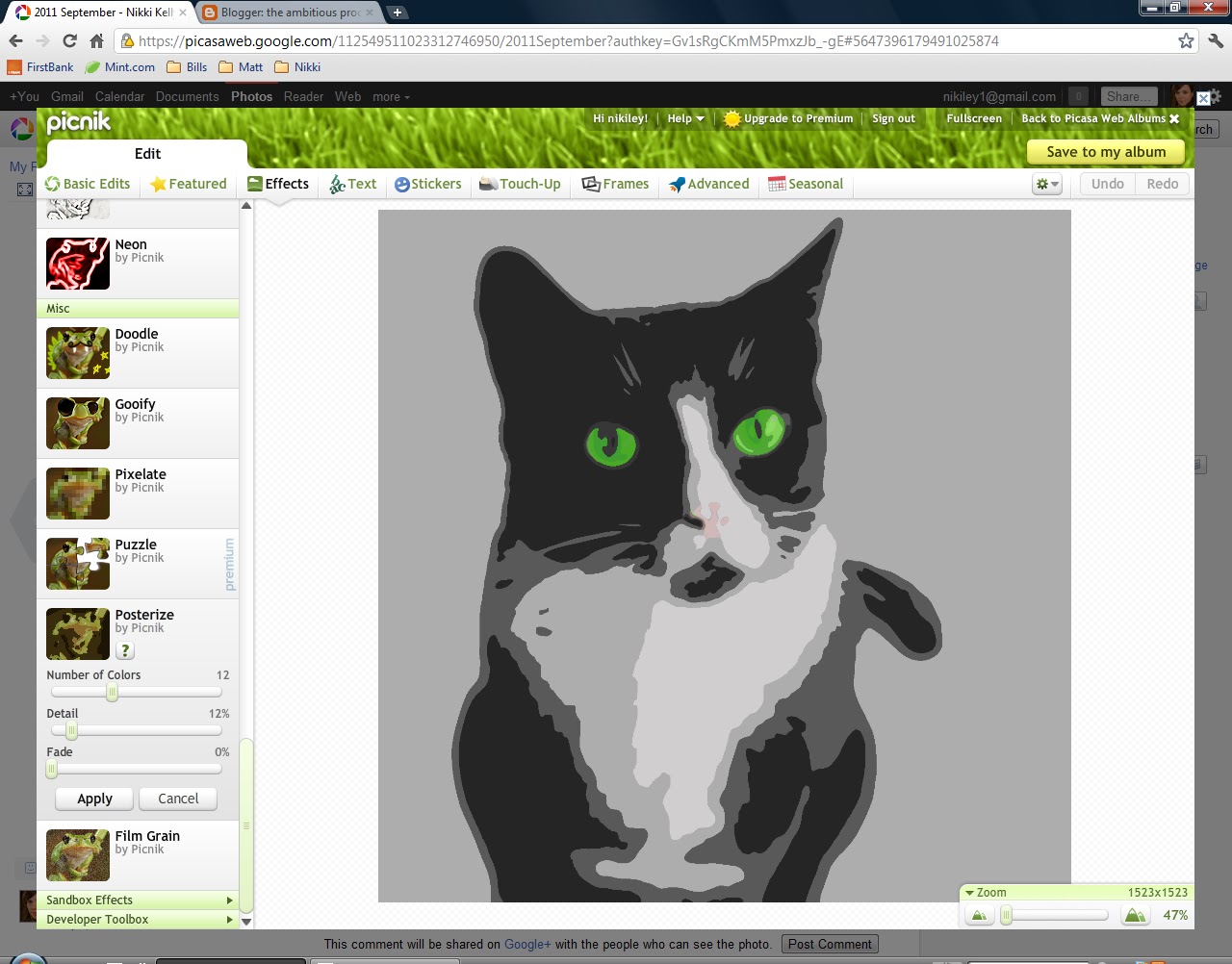Reload the page
This screenshot has height=964, width=1232.
point(69,40)
